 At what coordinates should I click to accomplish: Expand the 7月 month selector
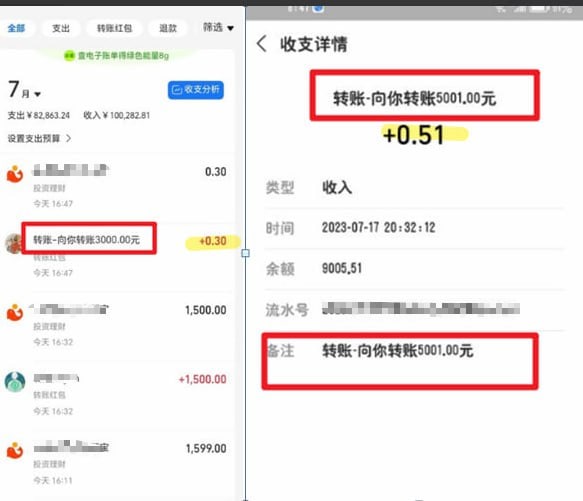tap(24, 90)
